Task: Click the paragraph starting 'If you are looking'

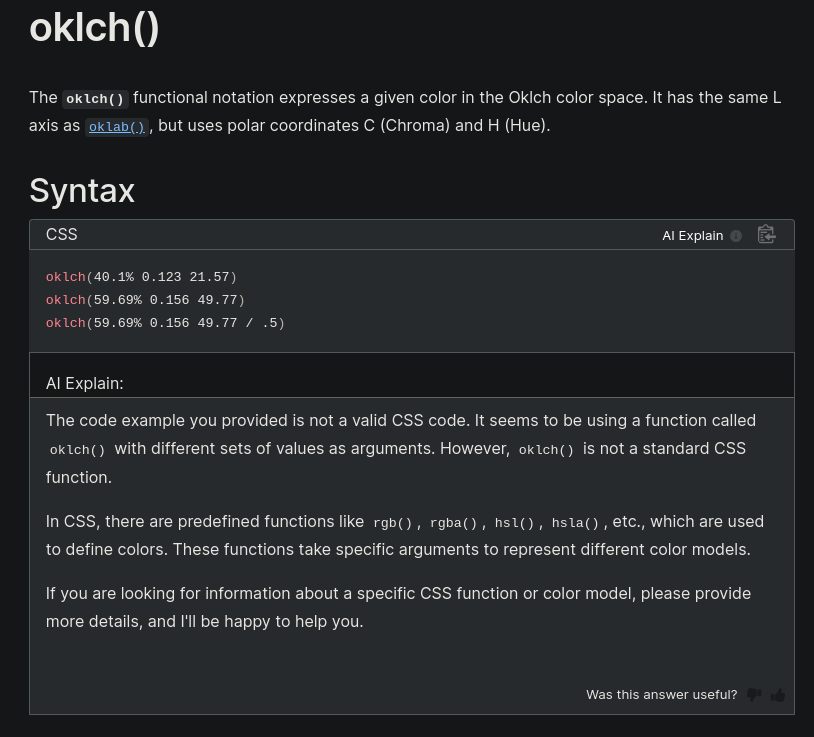Action: [398, 607]
